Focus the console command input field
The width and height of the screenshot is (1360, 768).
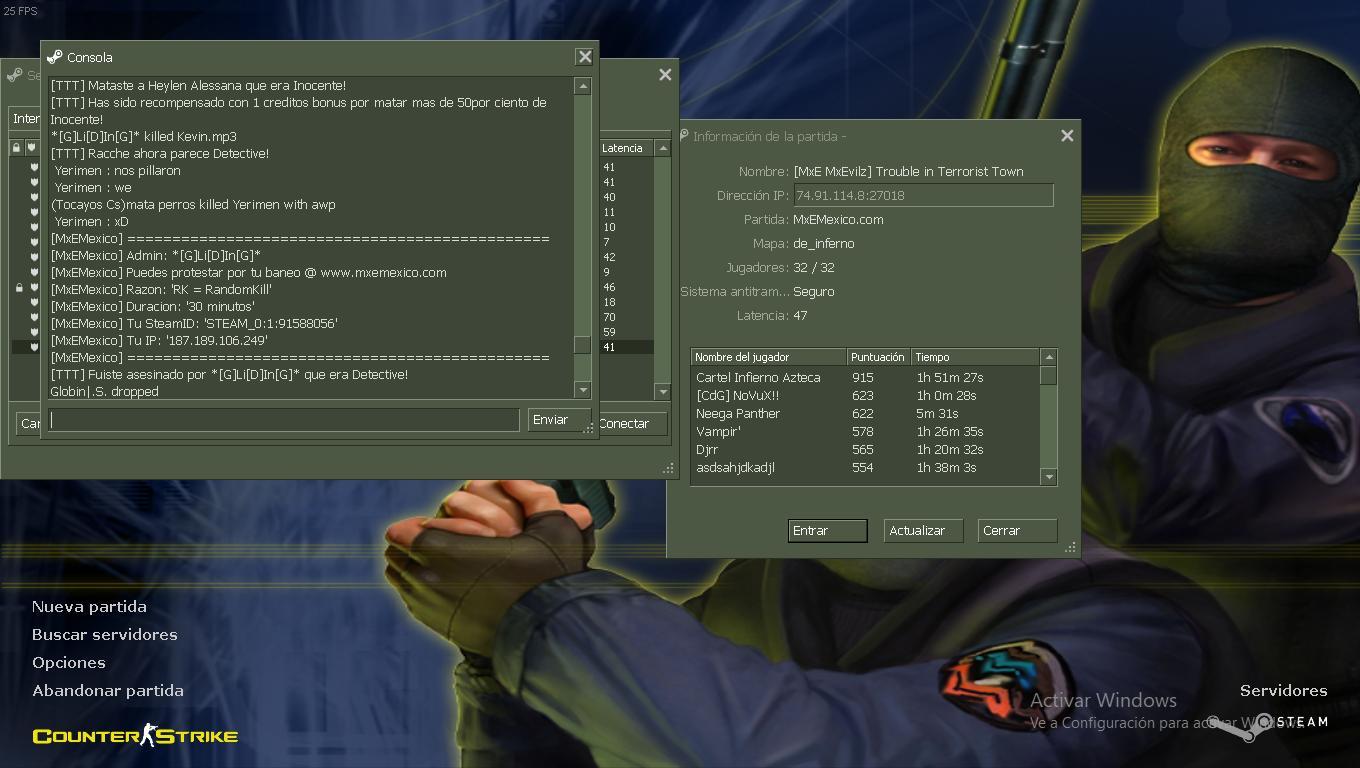(283, 420)
